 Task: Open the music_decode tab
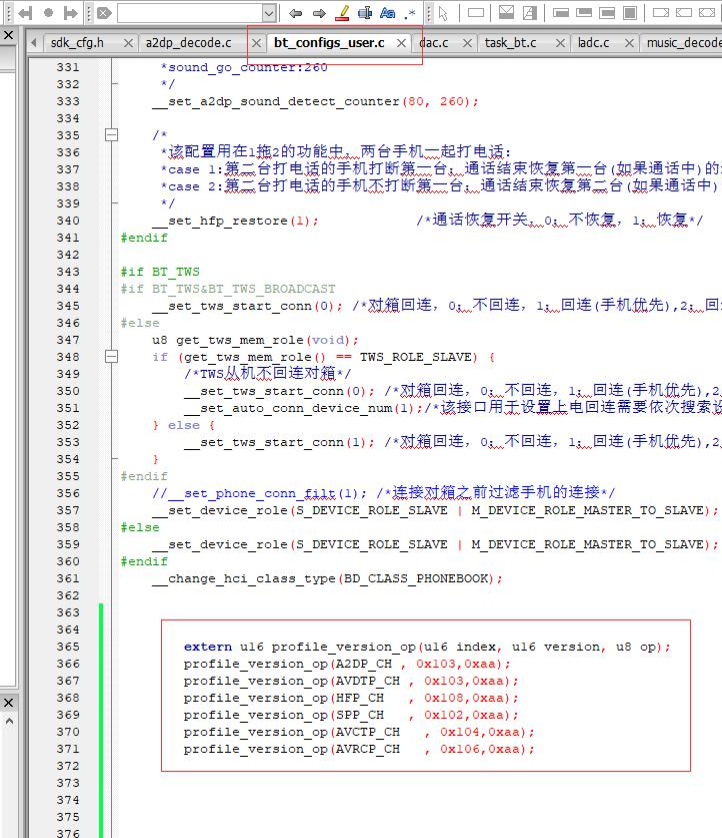point(684,43)
